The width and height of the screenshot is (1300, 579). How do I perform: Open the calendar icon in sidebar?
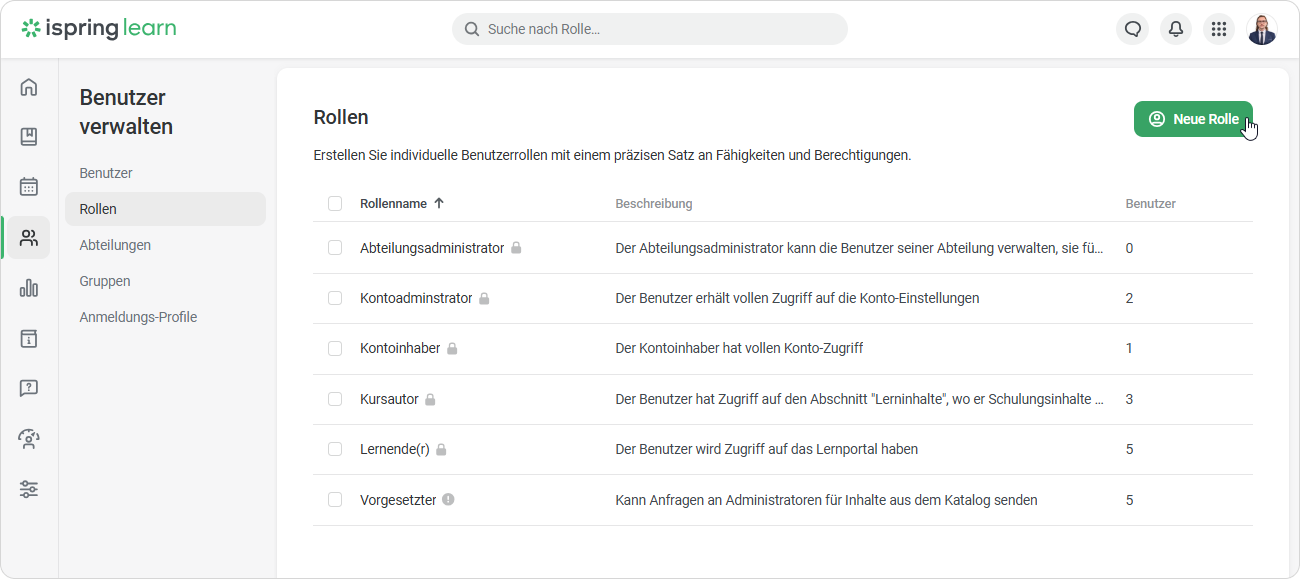pyautogui.click(x=29, y=187)
